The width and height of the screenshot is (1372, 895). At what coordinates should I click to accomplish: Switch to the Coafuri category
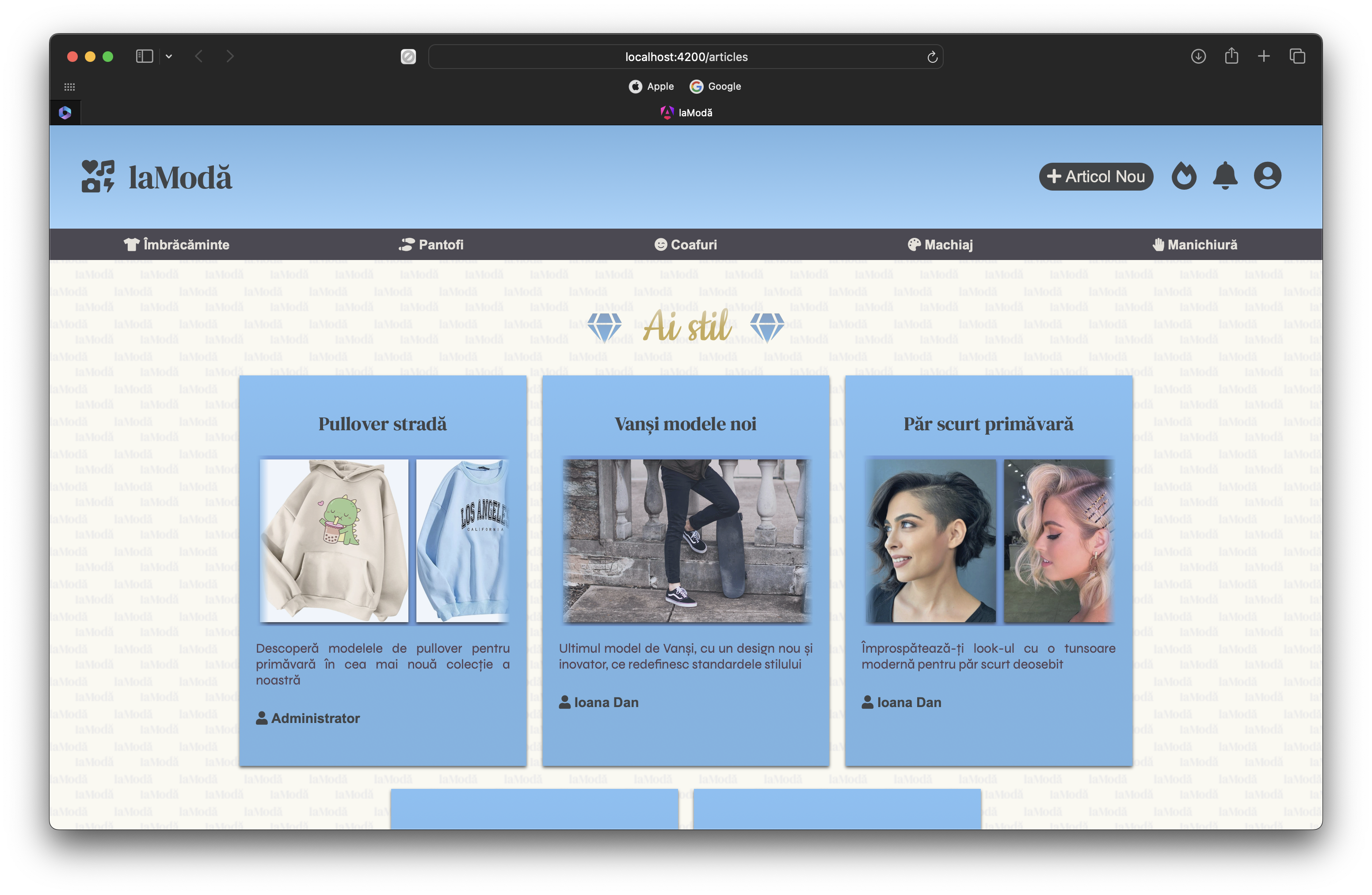(x=686, y=245)
